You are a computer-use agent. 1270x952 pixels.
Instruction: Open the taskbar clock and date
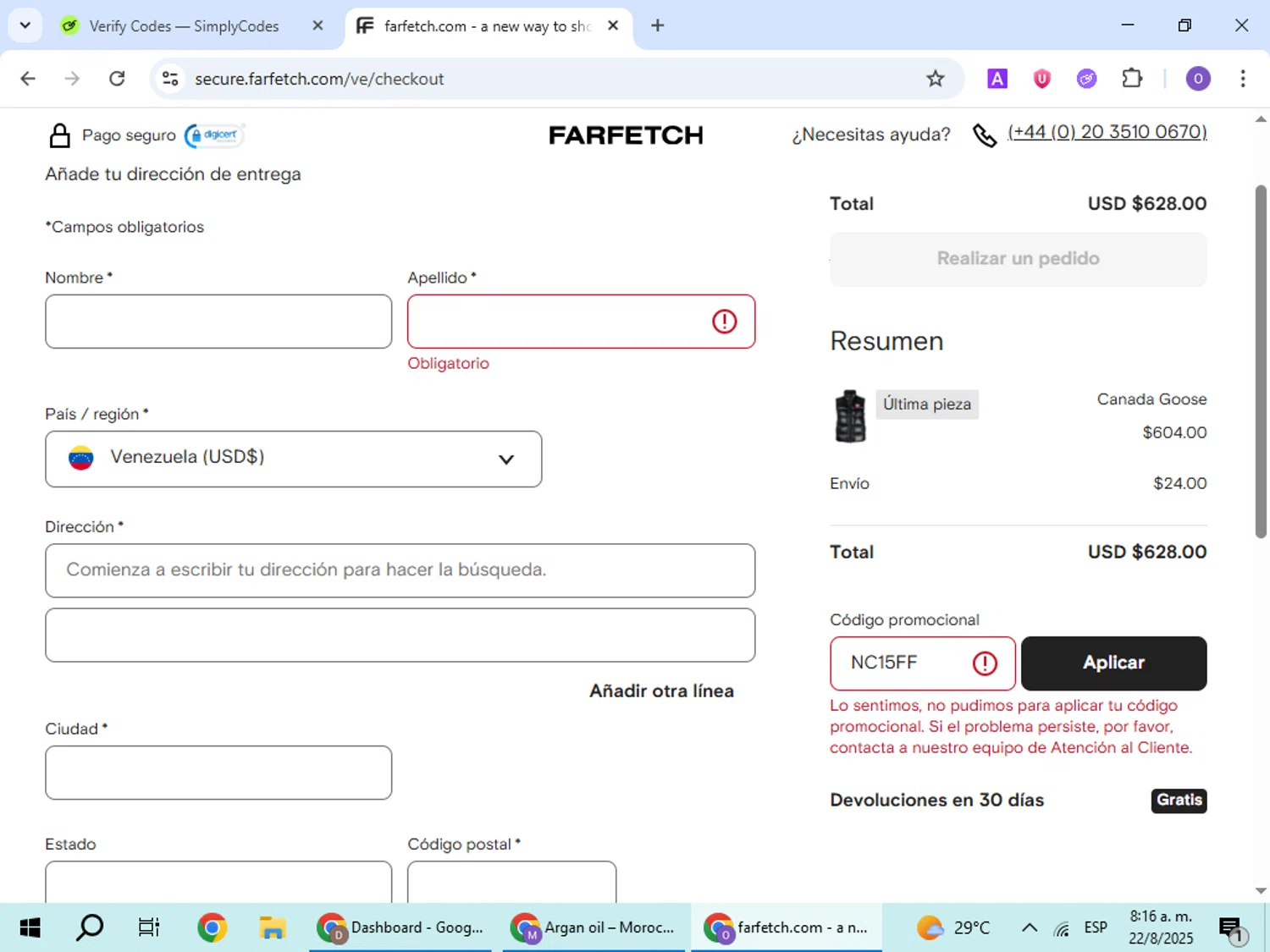point(1161,928)
